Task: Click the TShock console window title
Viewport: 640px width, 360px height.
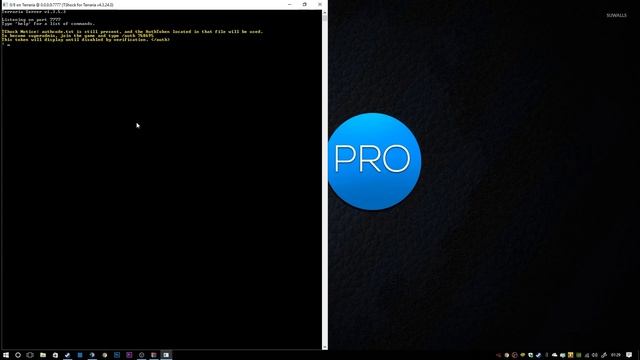Action: pos(61,5)
